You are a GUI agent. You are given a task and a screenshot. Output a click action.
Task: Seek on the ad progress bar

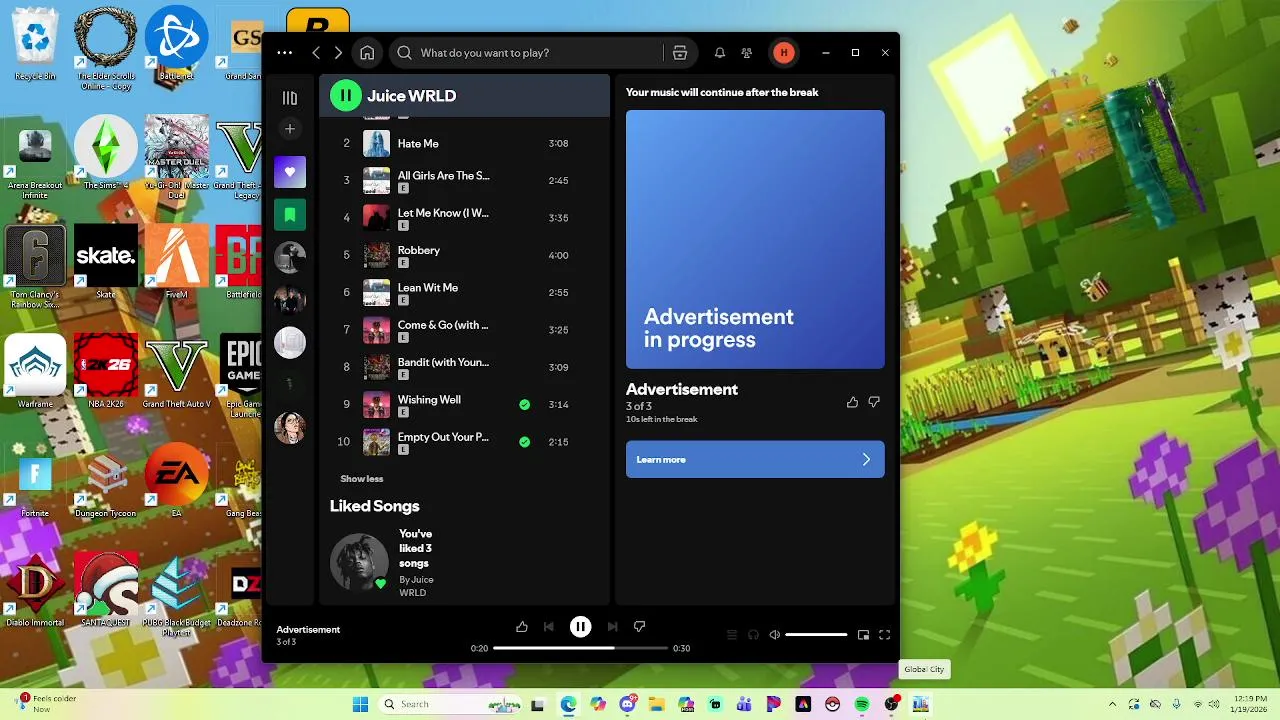coord(580,648)
